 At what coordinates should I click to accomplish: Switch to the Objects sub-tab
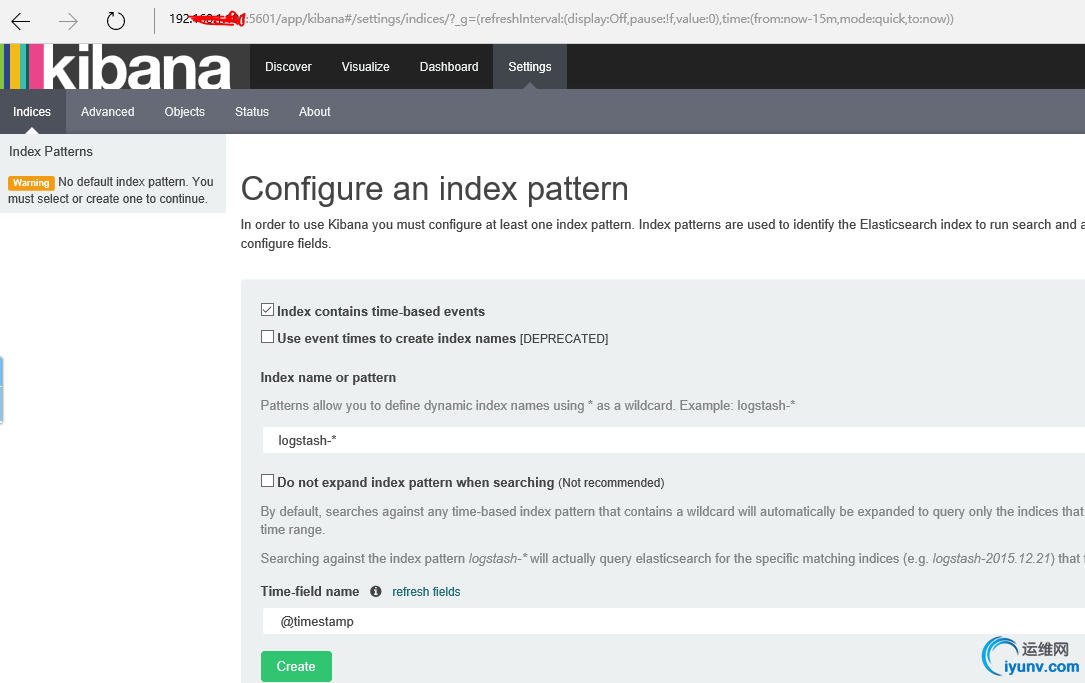pyautogui.click(x=184, y=111)
